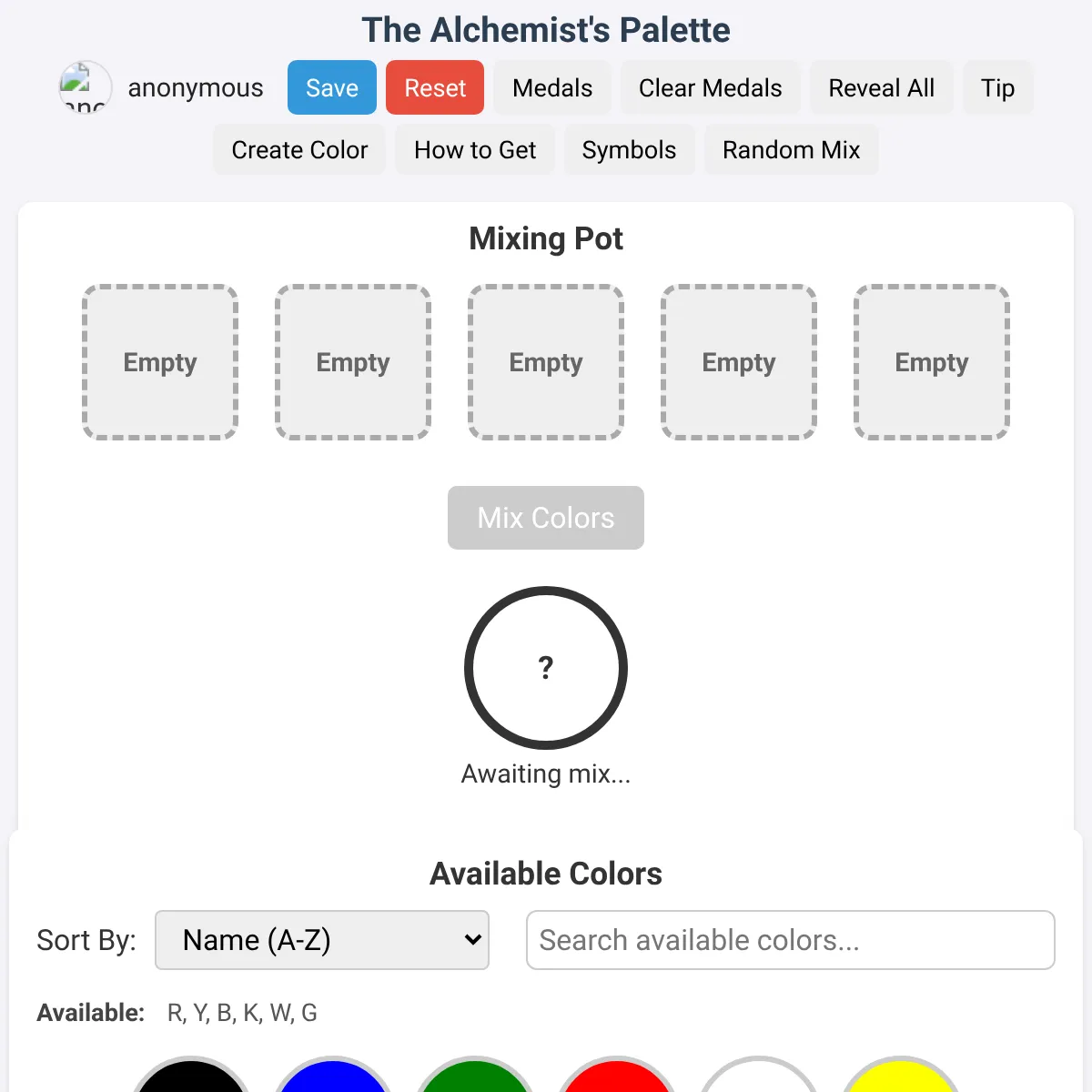Open the Create Color dialog
This screenshot has height=1092, width=1092.
299,149
